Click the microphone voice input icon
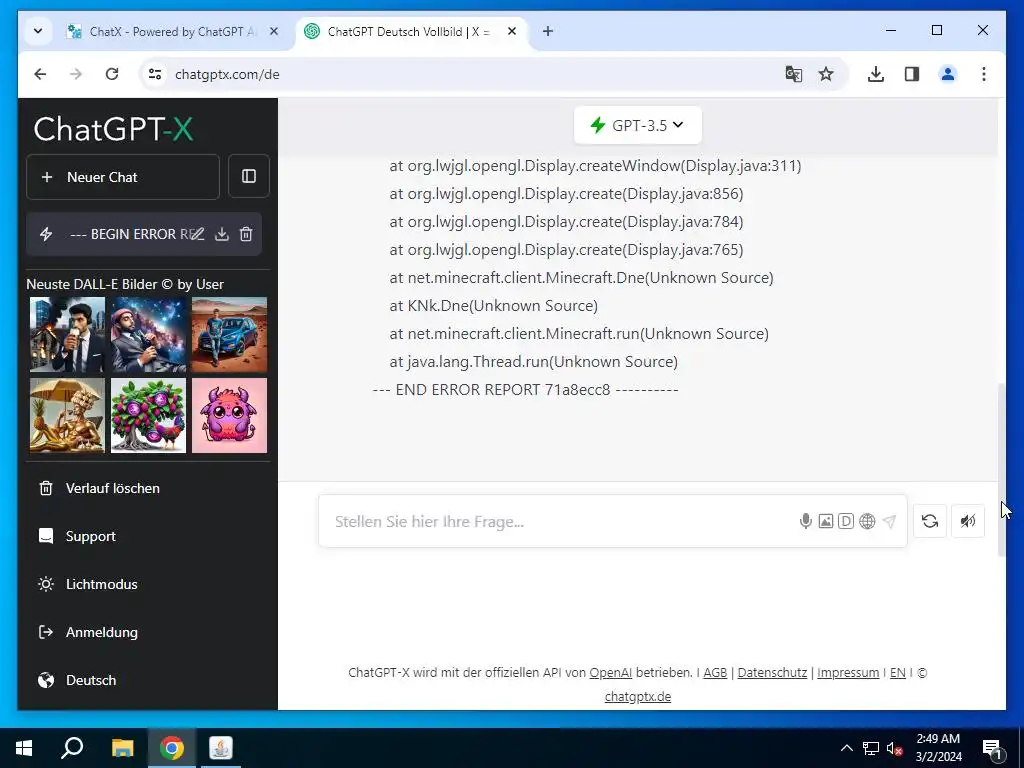The image size is (1024, 768). pos(805,521)
